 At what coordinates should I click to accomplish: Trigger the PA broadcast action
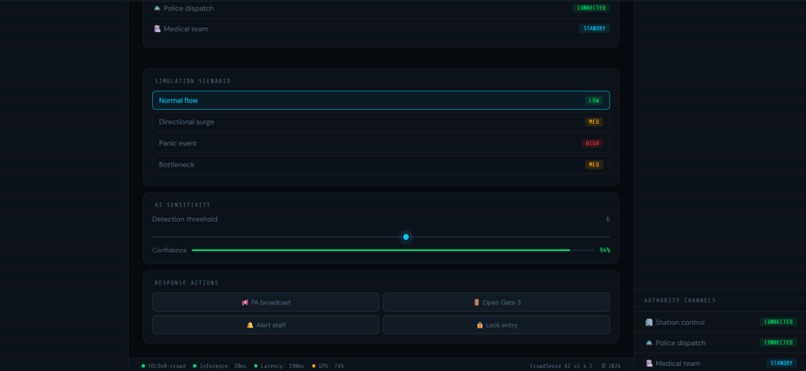pyautogui.click(x=266, y=302)
